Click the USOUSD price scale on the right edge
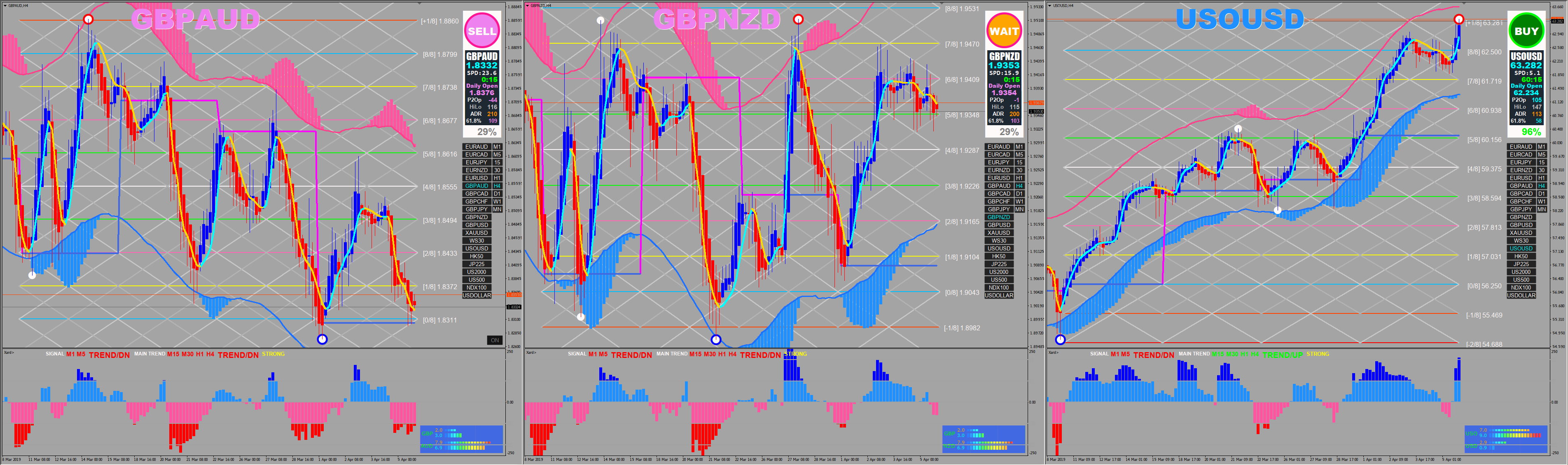 point(1558,182)
